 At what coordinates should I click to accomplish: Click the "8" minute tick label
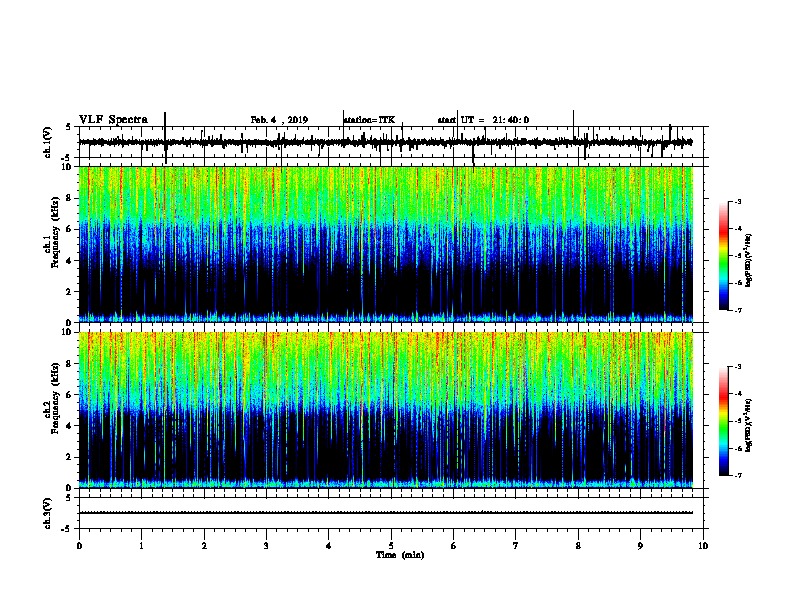(x=578, y=546)
